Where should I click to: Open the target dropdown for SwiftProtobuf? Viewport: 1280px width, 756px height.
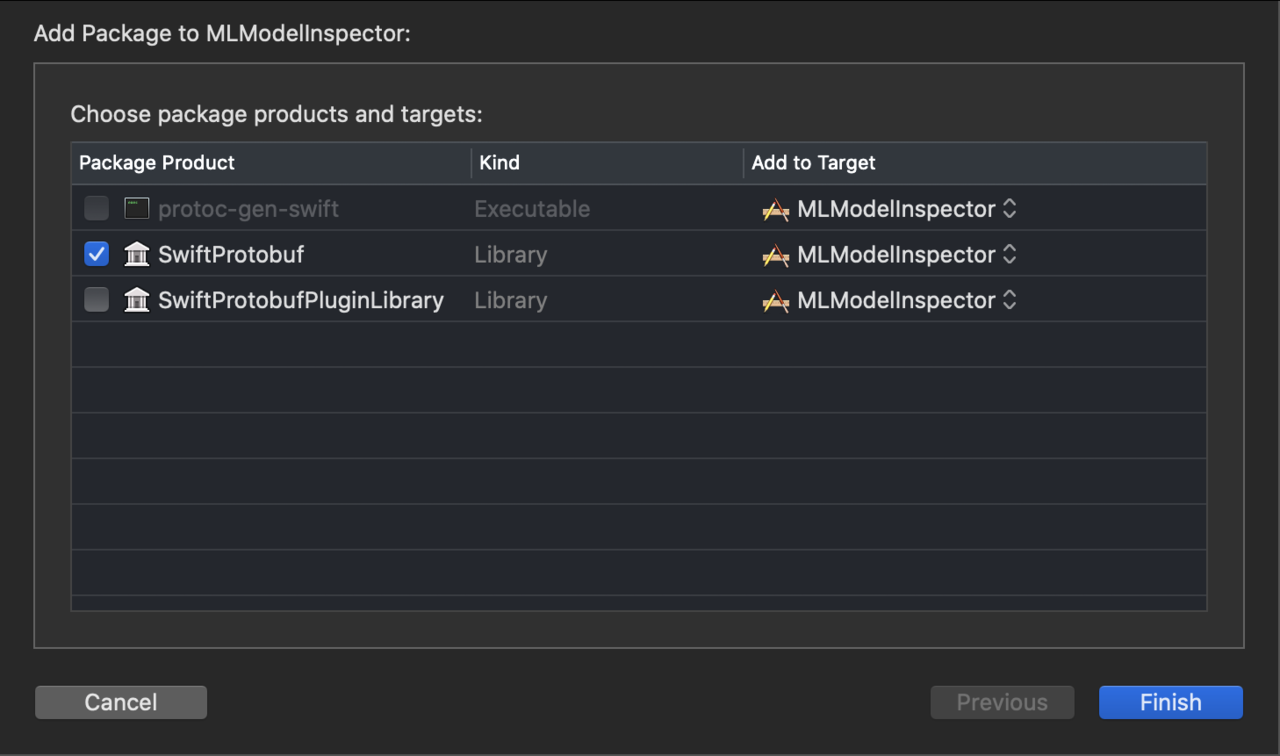pos(1009,254)
